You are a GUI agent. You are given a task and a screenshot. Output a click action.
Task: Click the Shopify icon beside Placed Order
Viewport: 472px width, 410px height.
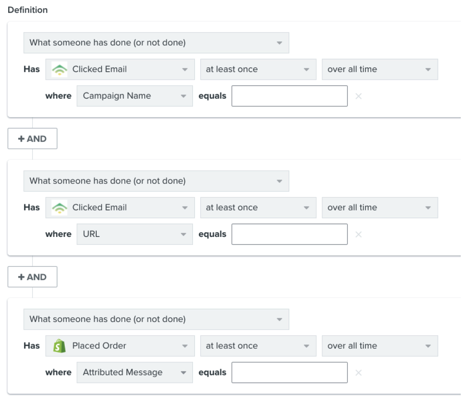tap(59, 346)
